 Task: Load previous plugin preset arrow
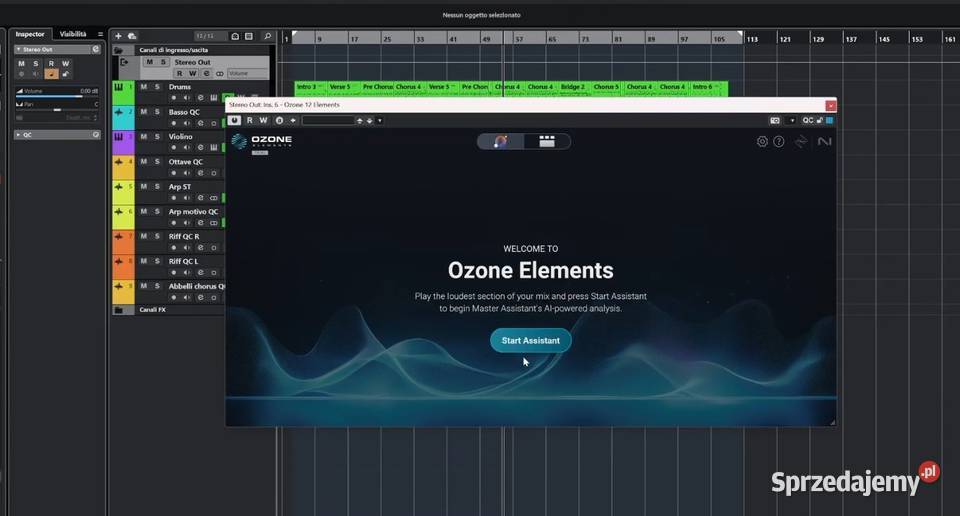click(x=359, y=121)
